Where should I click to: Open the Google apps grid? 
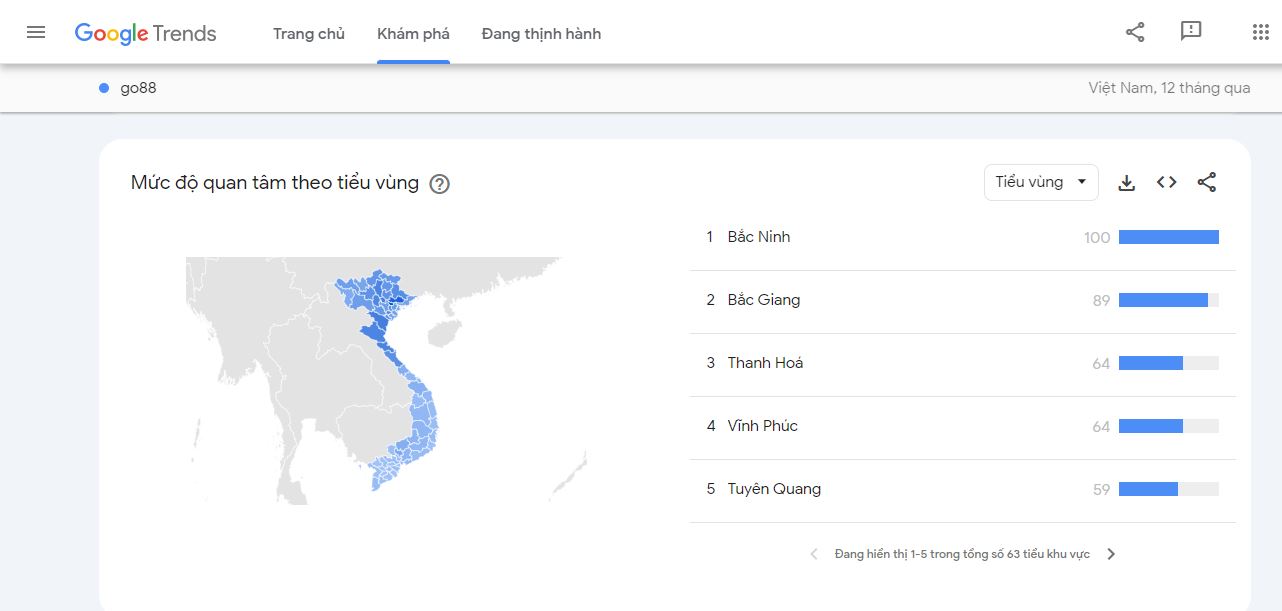1260,32
